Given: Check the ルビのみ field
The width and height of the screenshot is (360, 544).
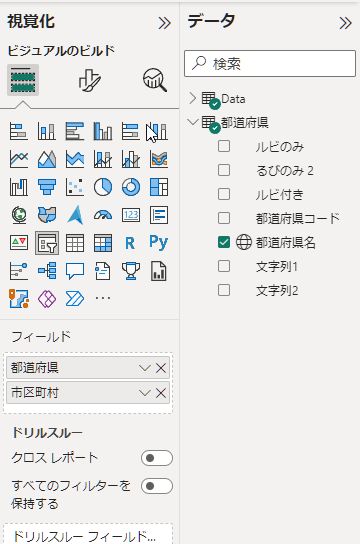Looking at the screenshot, I should tap(224, 146).
